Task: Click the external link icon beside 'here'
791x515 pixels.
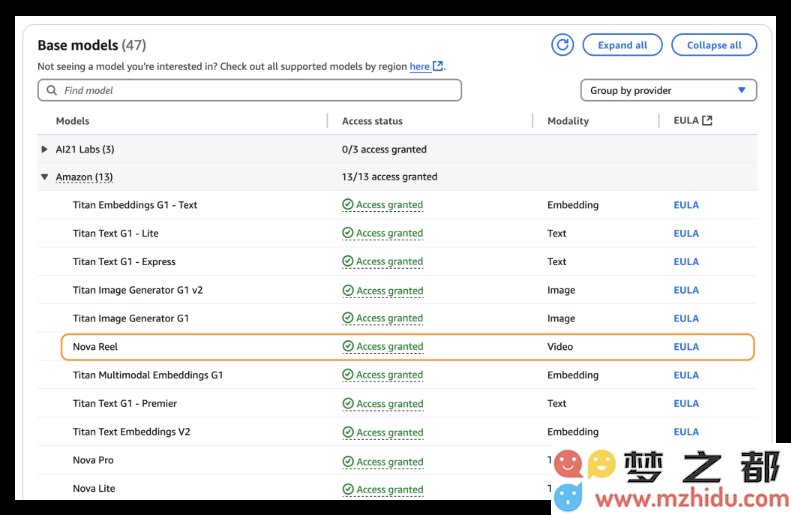Action: 438,66
